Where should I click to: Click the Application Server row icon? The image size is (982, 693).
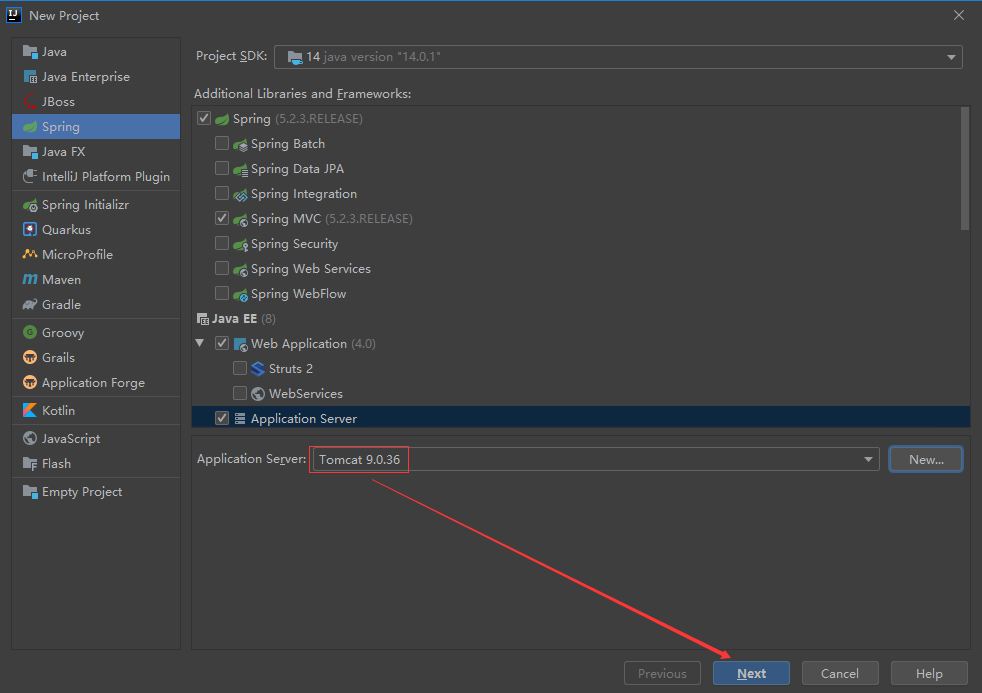[x=240, y=419]
